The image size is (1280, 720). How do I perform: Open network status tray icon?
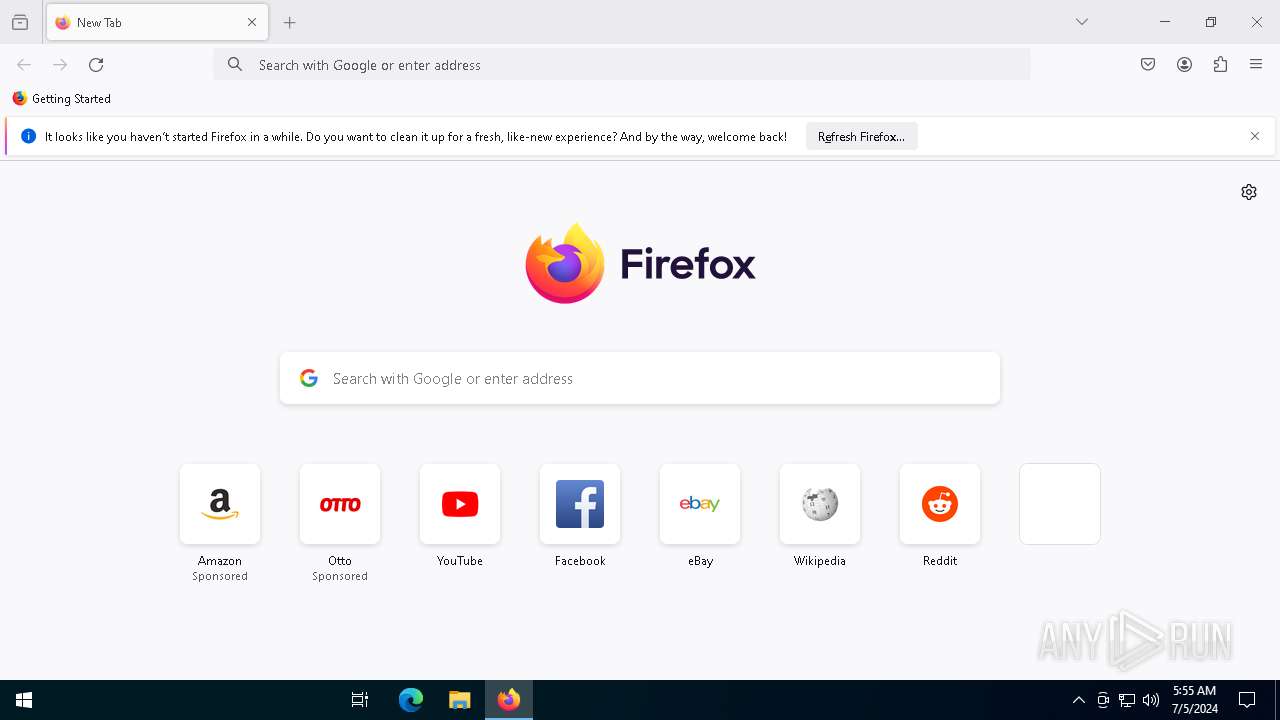click(1127, 700)
